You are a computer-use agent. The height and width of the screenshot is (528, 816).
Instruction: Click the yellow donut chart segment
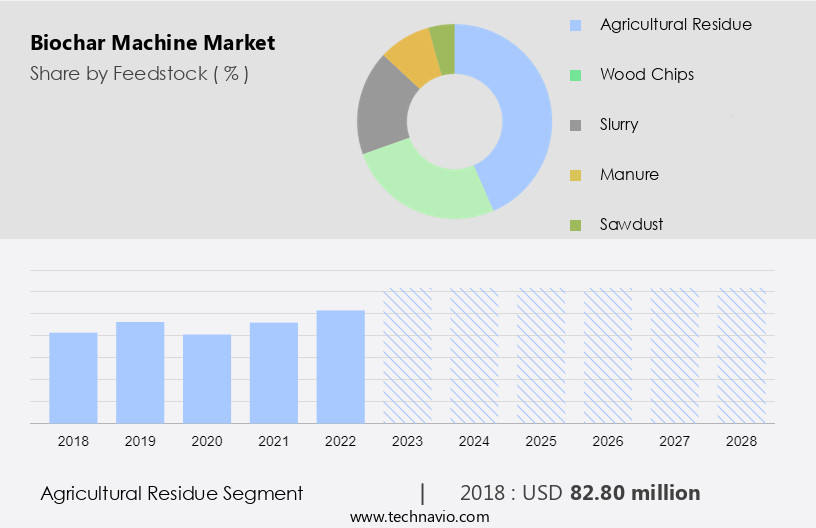coord(411,56)
